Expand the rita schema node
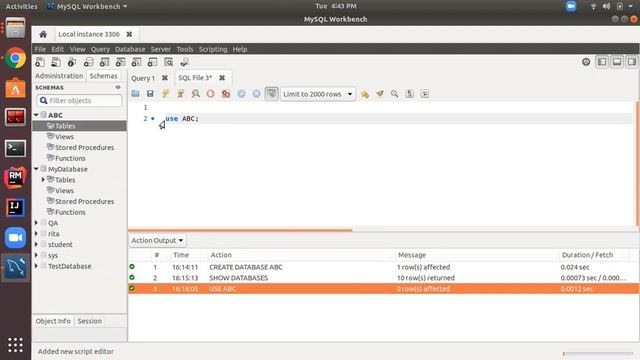Viewport: 640px width, 360px height. (36, 234)
